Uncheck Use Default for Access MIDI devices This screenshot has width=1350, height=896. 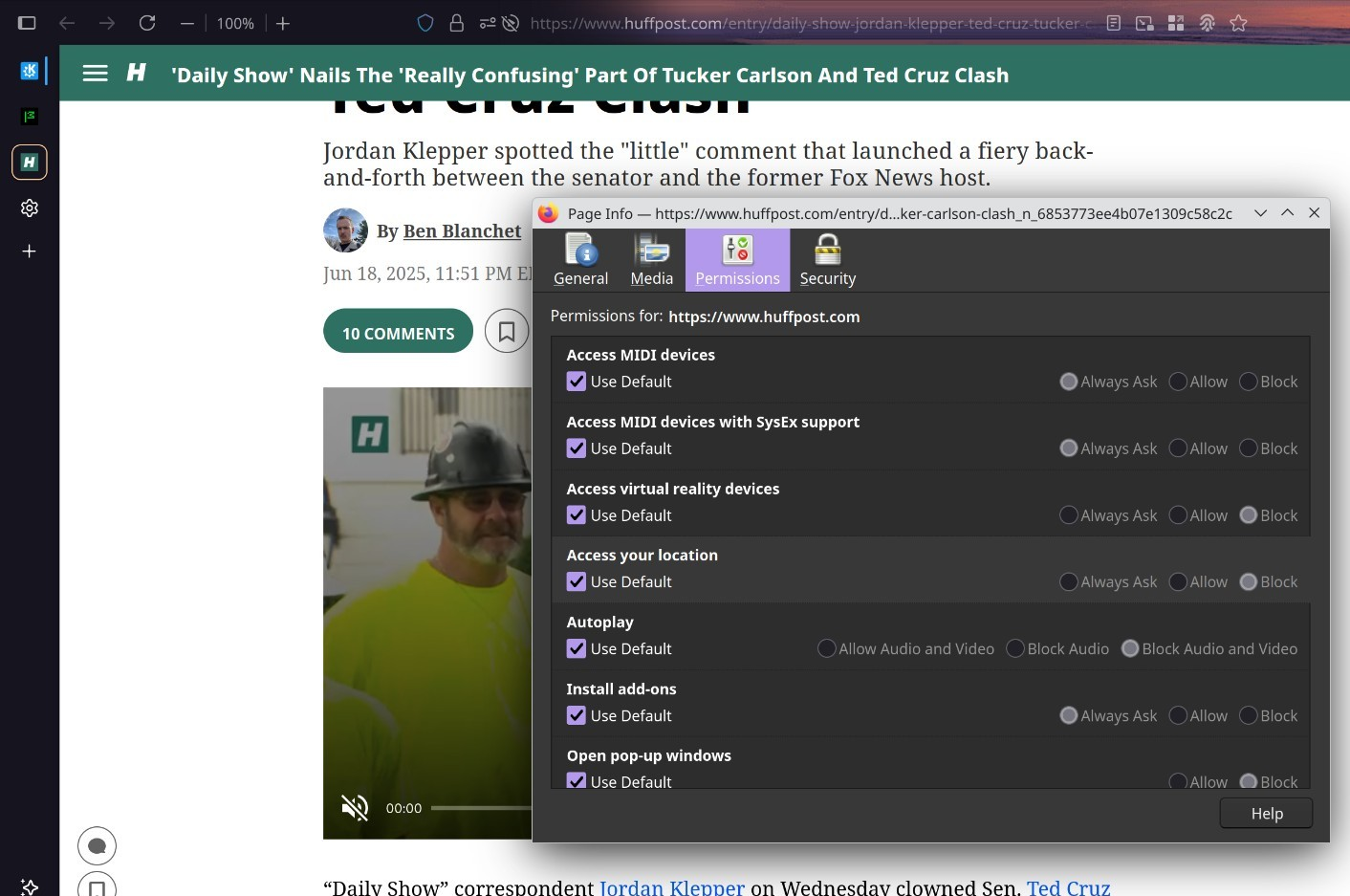(577, 382)
